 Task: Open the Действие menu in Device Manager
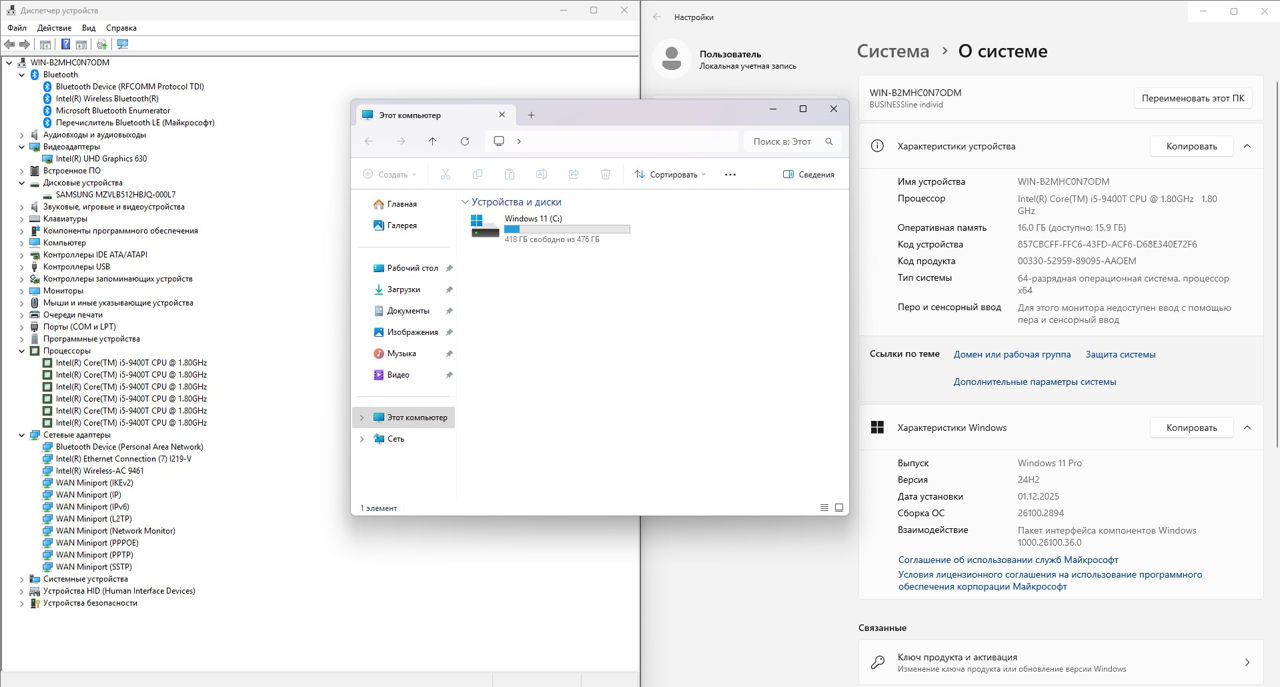coord(54,28)
